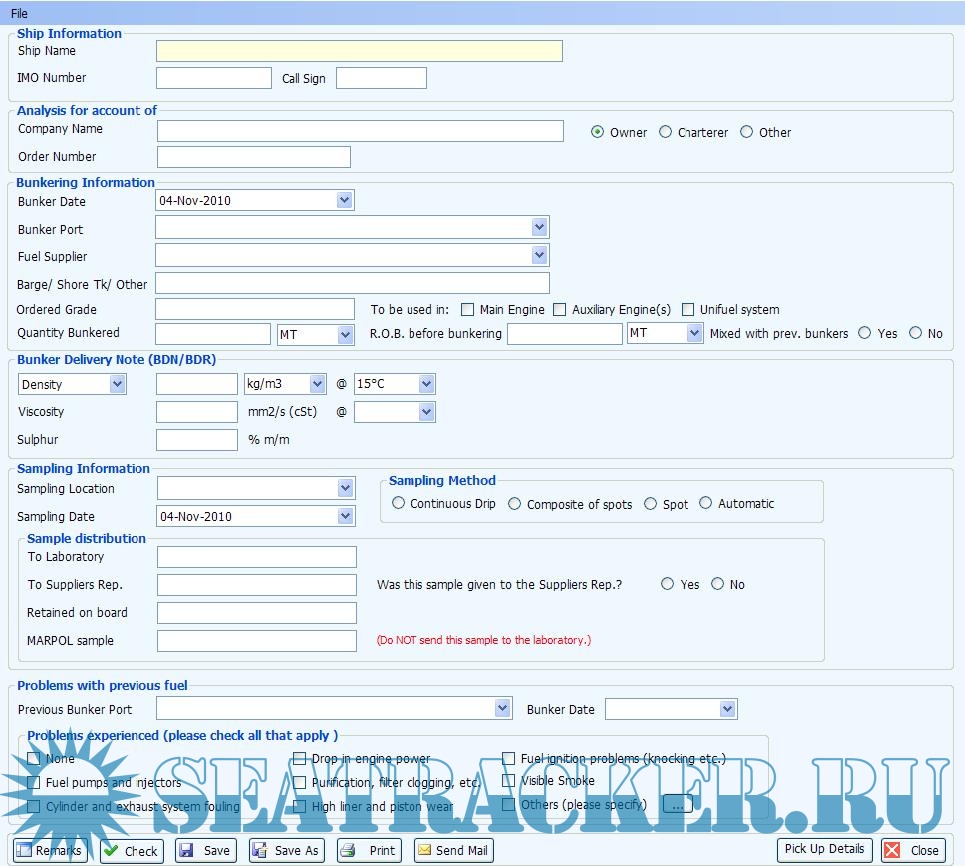Viewport: 965px width, 866px height.
Task: Enable the Main Engine checkbox
Action: pos(467,310)
